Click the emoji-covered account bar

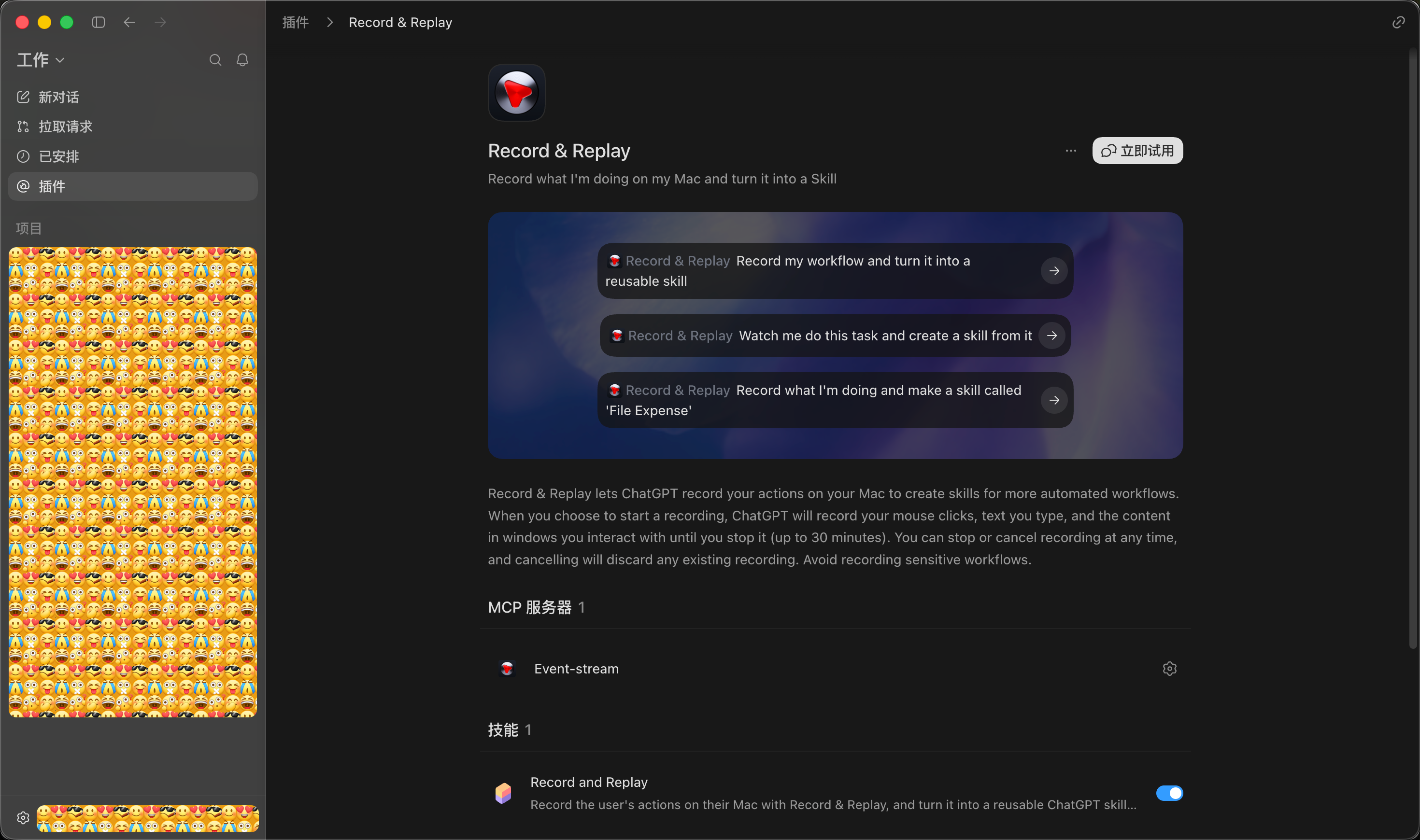click(147, 818)
